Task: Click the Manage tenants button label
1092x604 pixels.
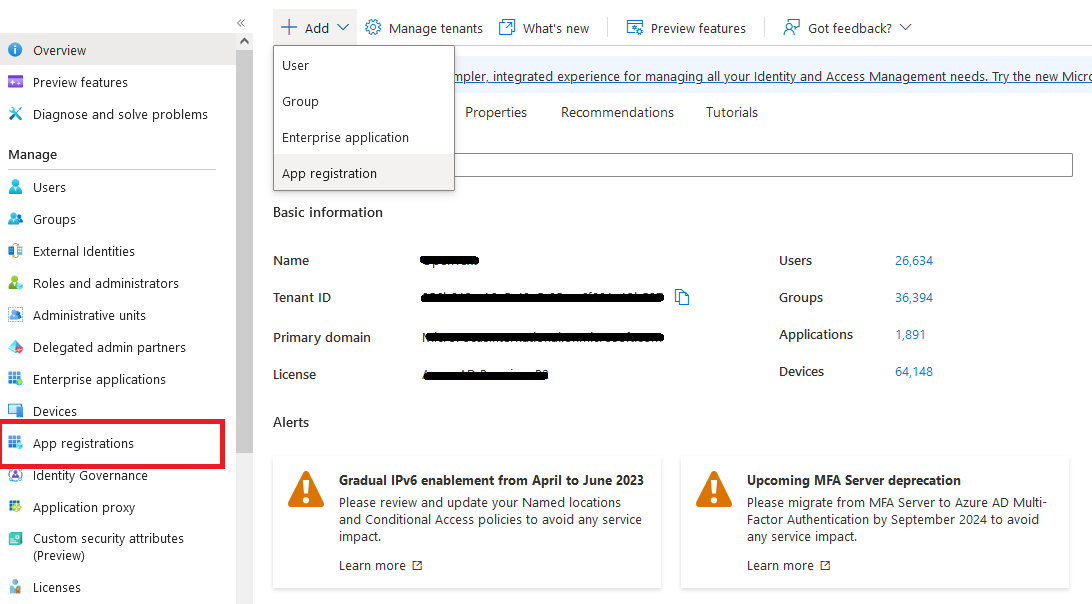Action: (435, 29)
